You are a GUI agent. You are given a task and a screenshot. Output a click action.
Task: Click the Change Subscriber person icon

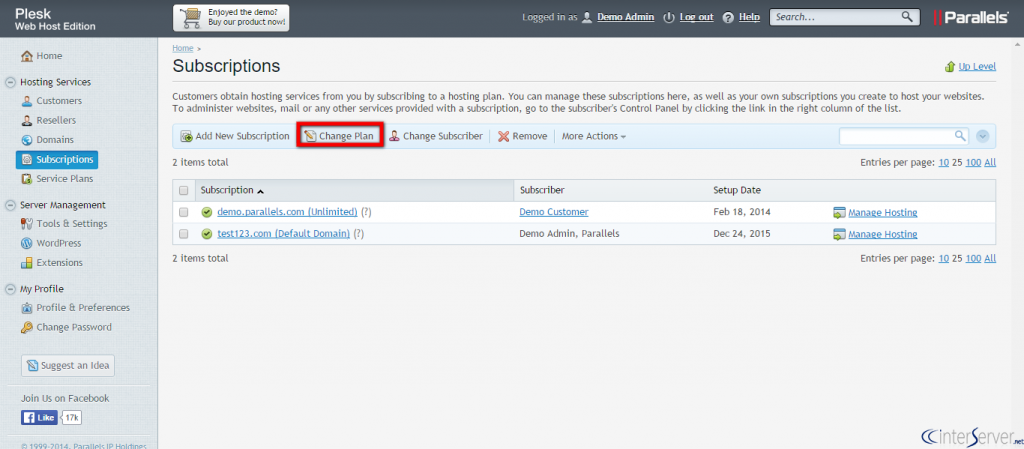click(x=394, y=136)
